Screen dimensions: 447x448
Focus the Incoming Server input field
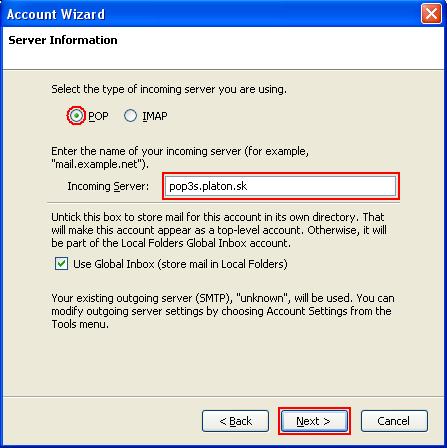281,186
